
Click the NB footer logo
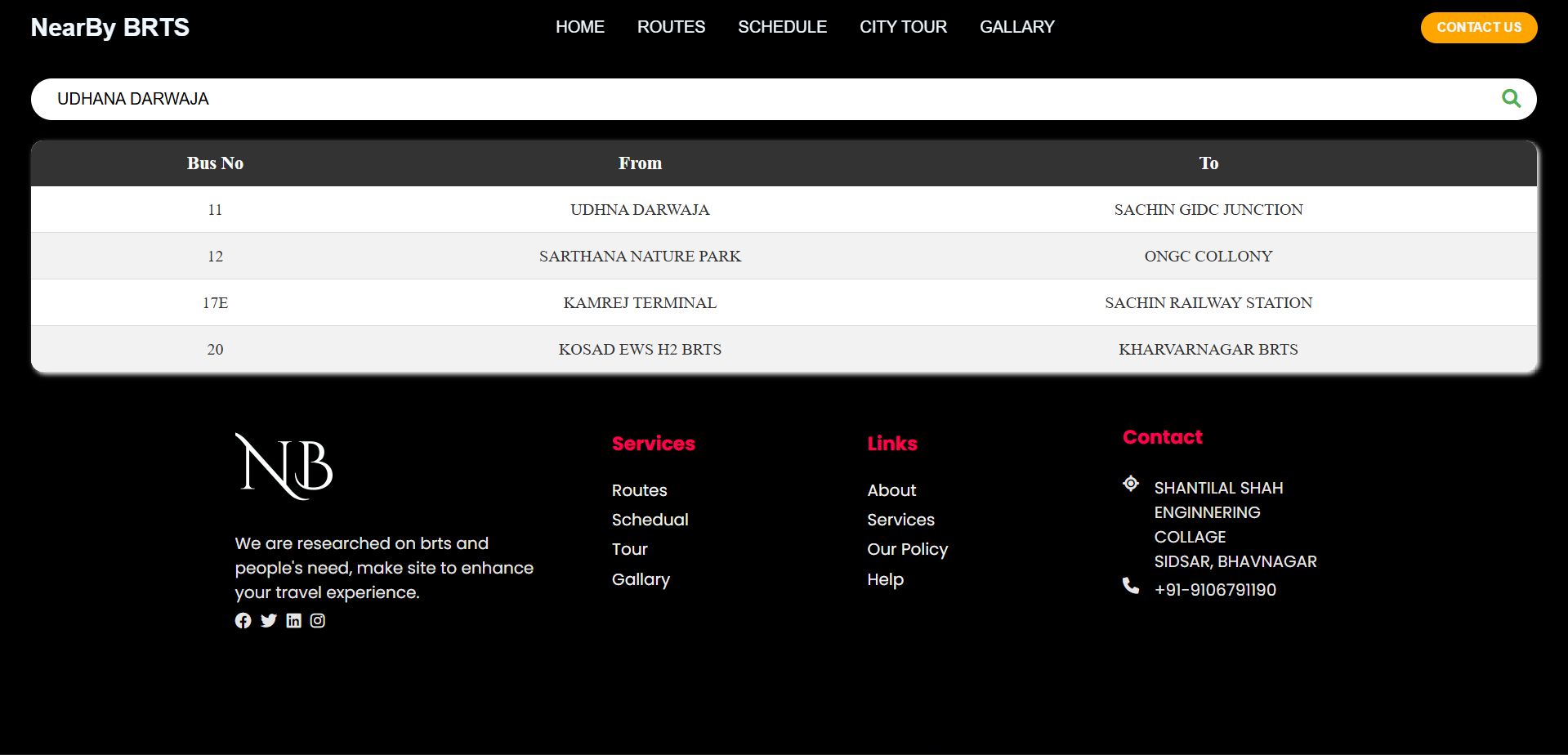[x=284, y=466]
